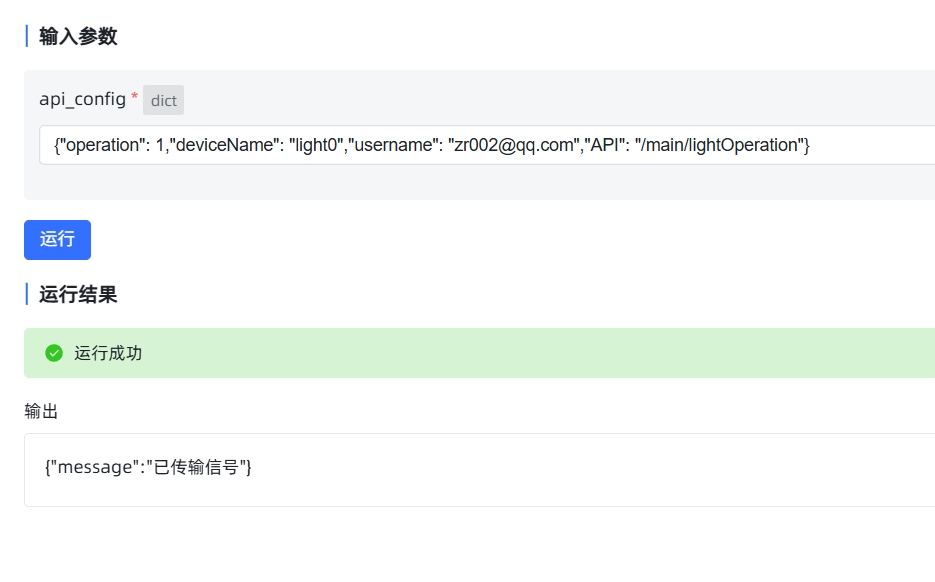Click the 输入参数 section heading
Image resolution: width=935 pixels, height=582 pixels.
pos(78,36)
